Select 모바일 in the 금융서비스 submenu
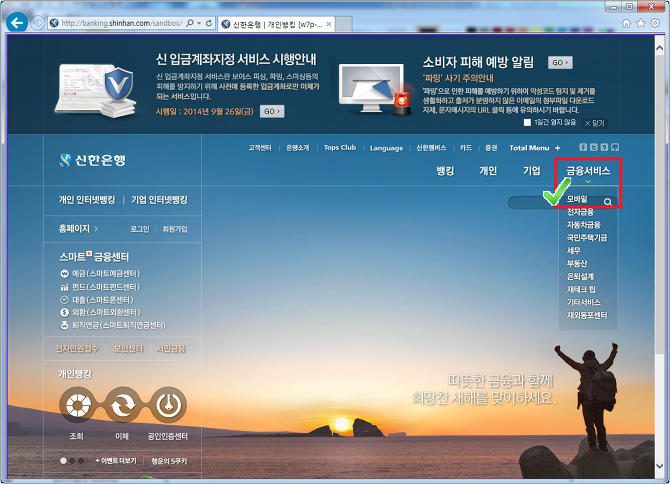This screenshot has width=670, height=484. pos(577,199)
